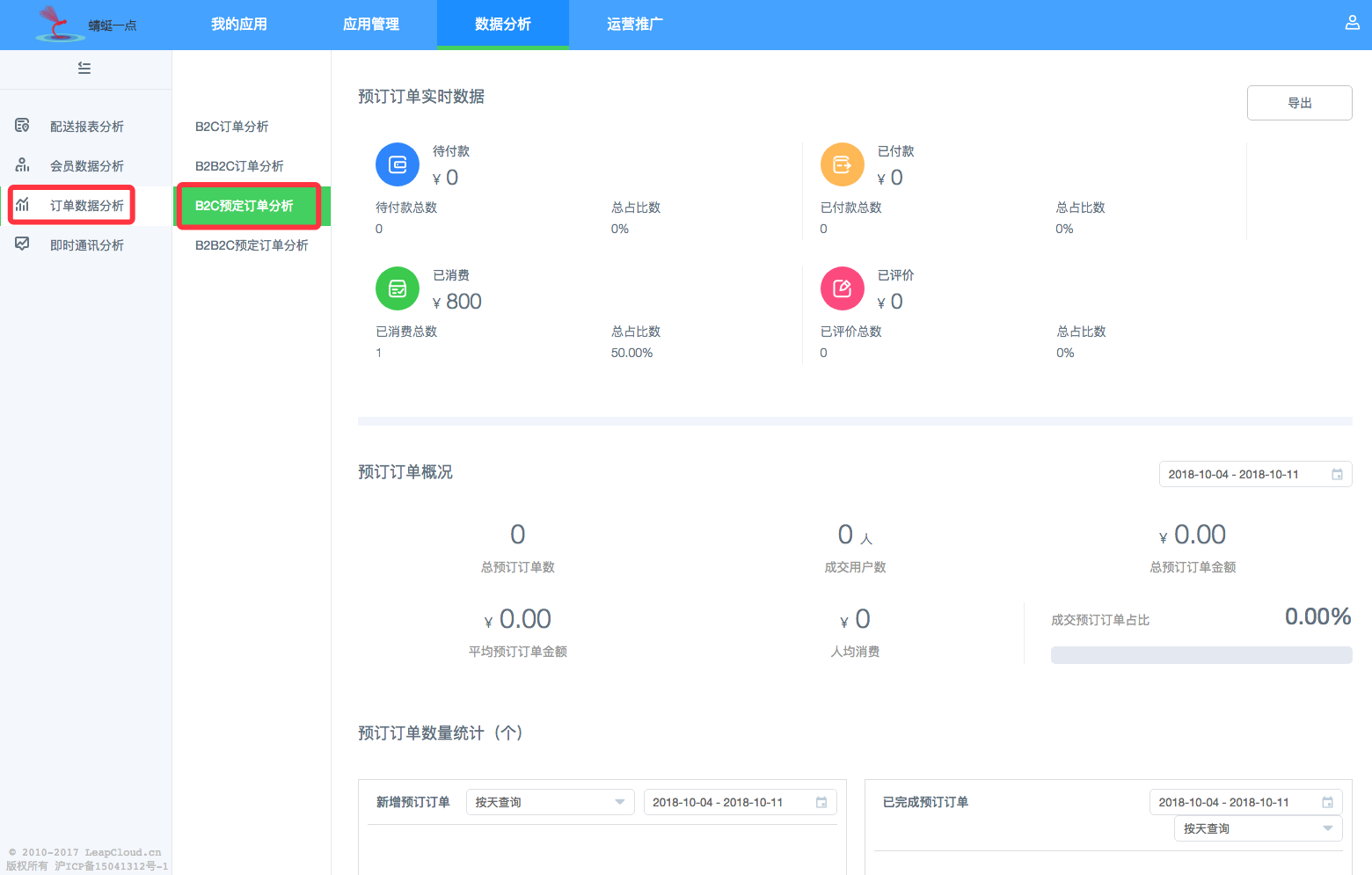Viewport: 1372px width, 875px height.
Task: Click the 已消费总数 label
Action: pyautogui.click(x=406, y=332)
